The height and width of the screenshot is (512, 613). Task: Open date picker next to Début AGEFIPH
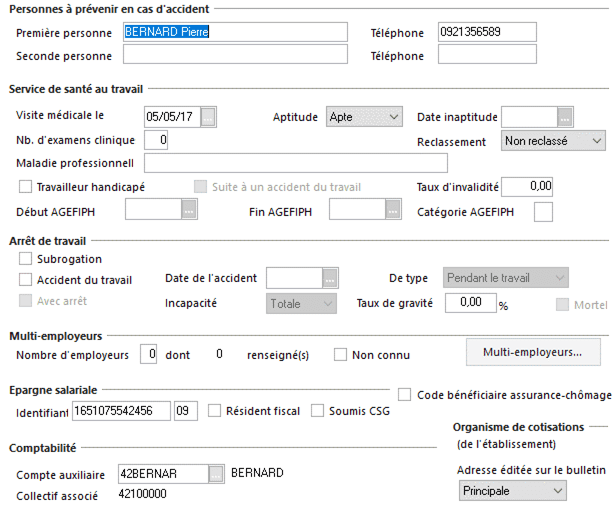189,209
